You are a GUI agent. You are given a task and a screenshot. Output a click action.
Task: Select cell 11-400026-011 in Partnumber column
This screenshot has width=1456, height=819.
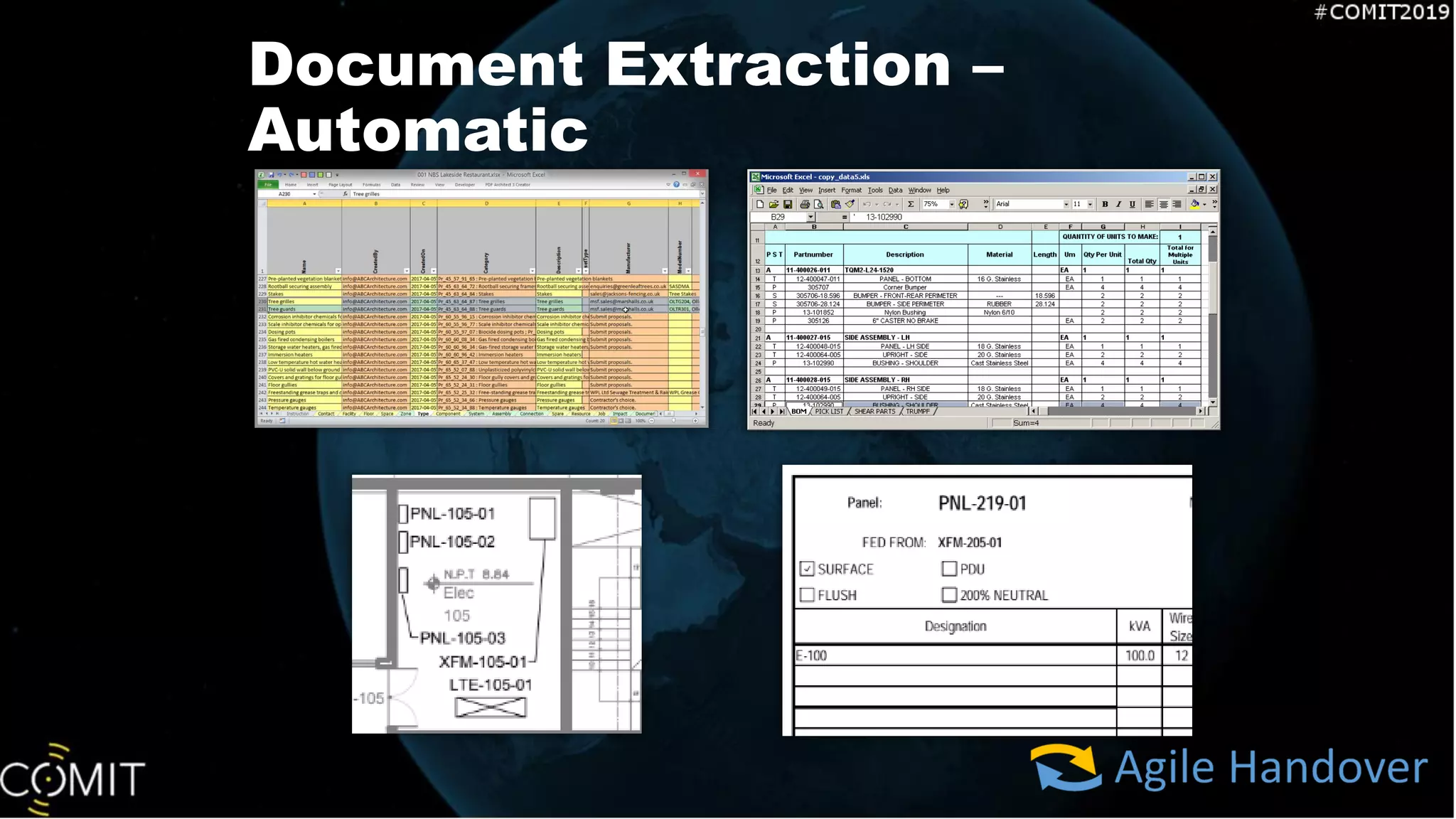tap(814, 270)
